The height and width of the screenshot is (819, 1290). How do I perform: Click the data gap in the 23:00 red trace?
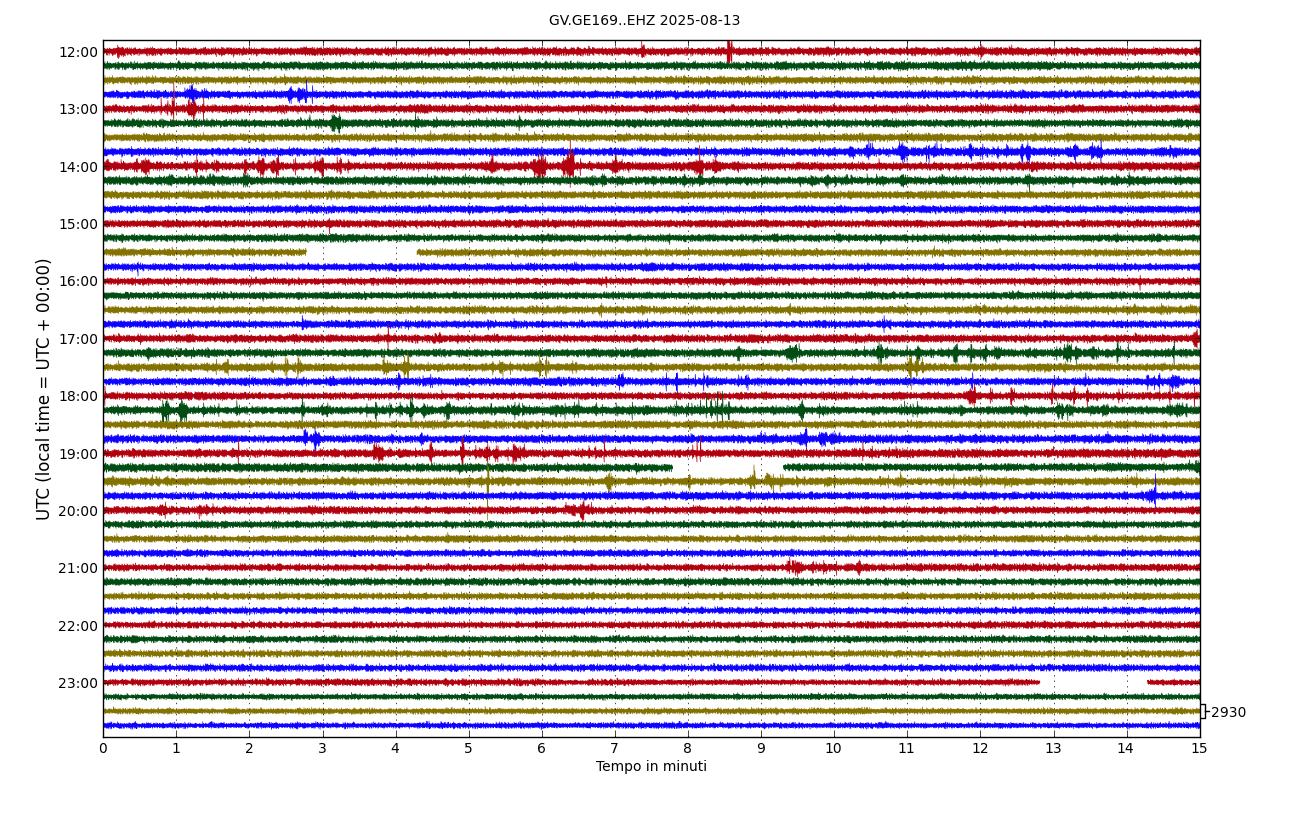[1092, 682]
